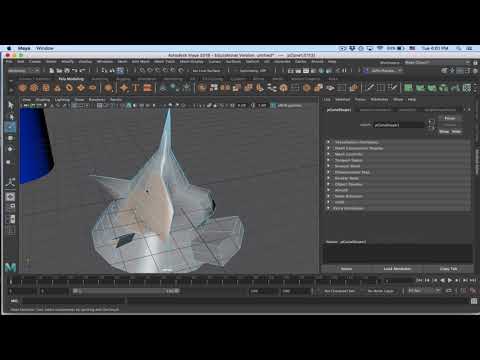Image resolution: width=480 pixels, height=360 pixels.
Task: Open animation preferences icon
Action: click(473, 291)
